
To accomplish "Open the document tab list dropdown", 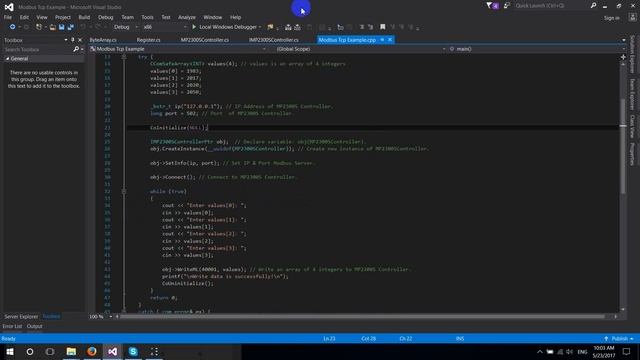I will coord(624,40).
